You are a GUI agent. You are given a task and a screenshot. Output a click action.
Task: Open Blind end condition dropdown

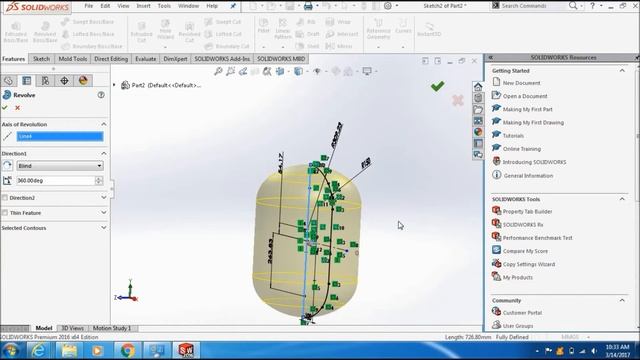(x=60, y=166)
